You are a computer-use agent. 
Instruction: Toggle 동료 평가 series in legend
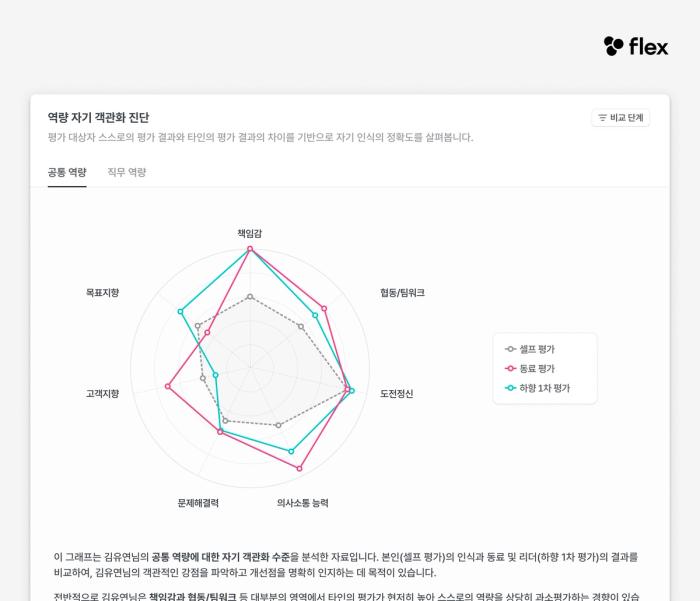tap(529, 368)
